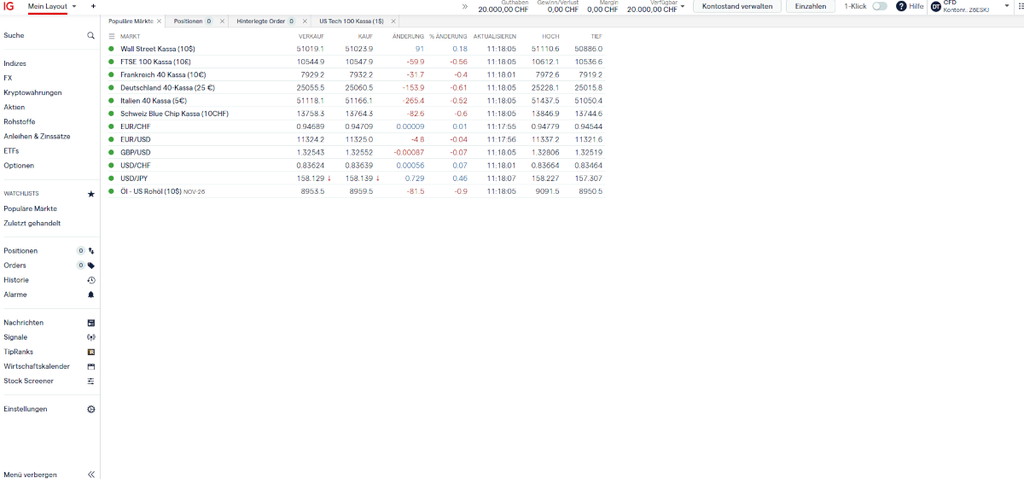Expand the account bar double arrow icon
The width and height of the screenshot is (1024, 479).
(465, 6)
